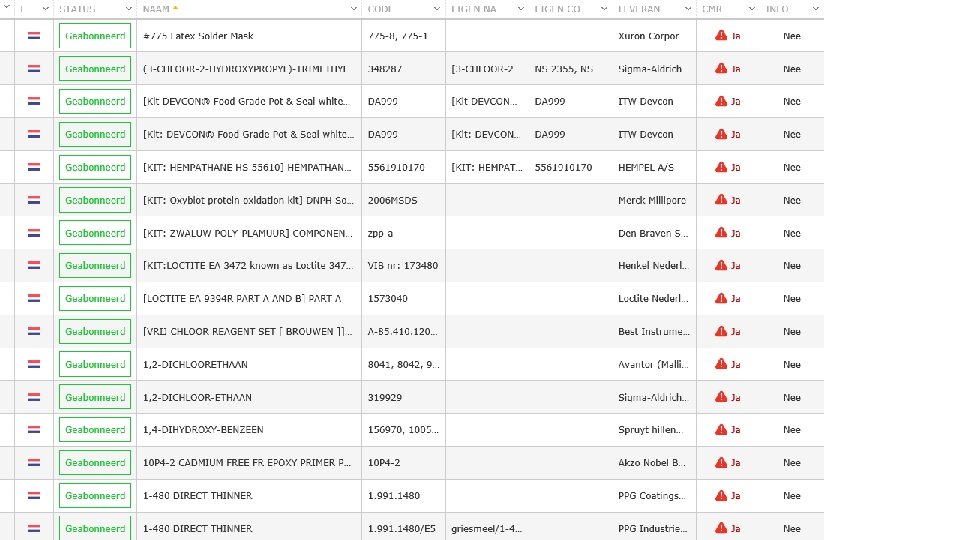This screenshot has width=960, height=540.
Task: Sort by the EIGEN CO column header
Action: 558,9
